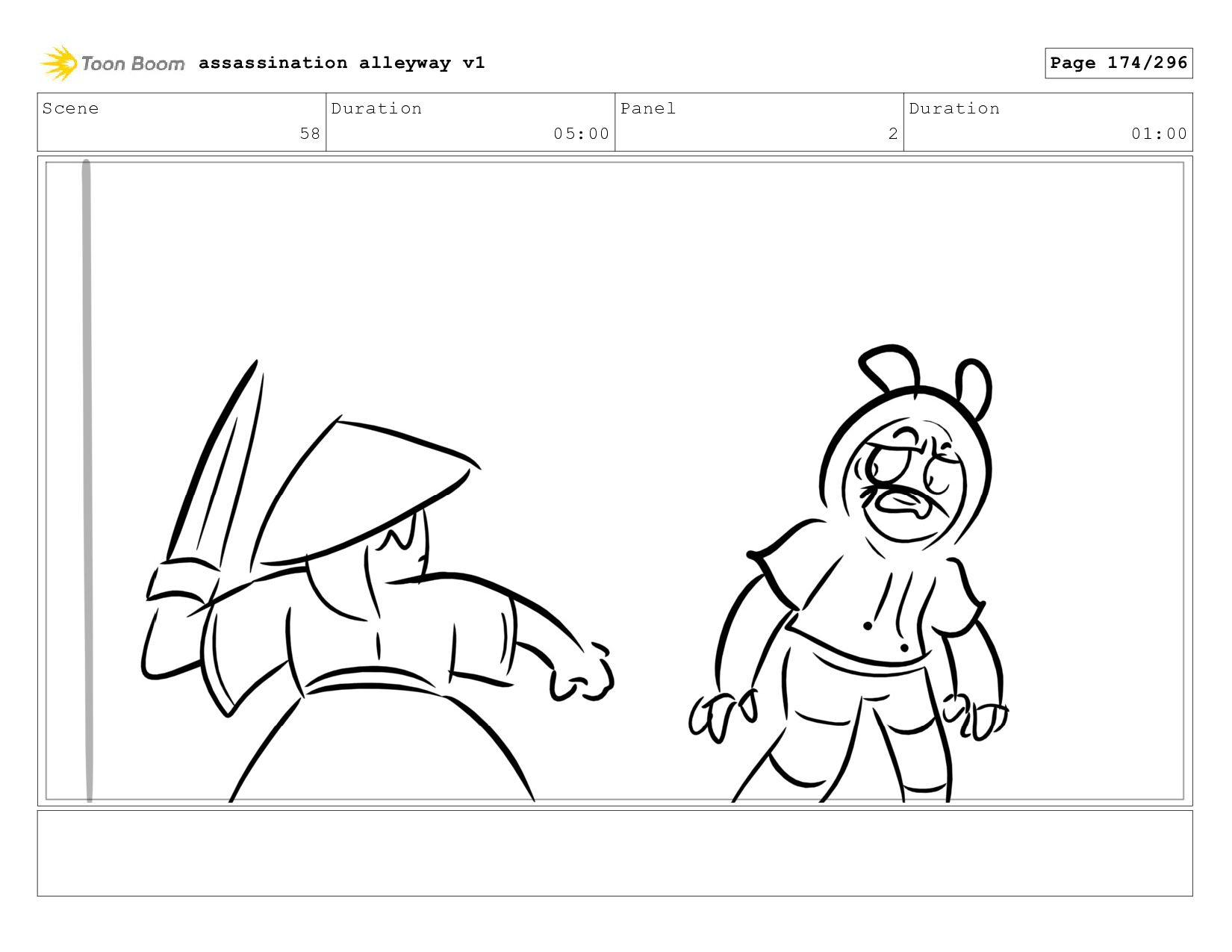Click the panel number '2'
The image size is (1232, 952).
pos(893,134)
